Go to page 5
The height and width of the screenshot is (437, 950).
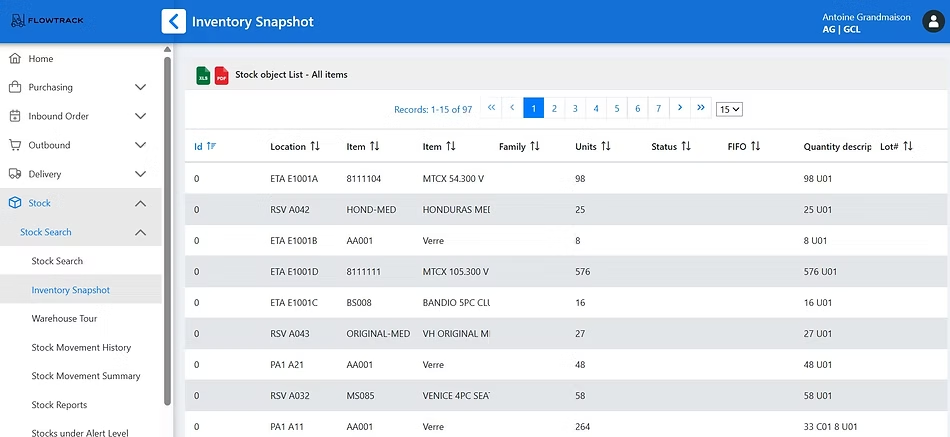[617, 108]
